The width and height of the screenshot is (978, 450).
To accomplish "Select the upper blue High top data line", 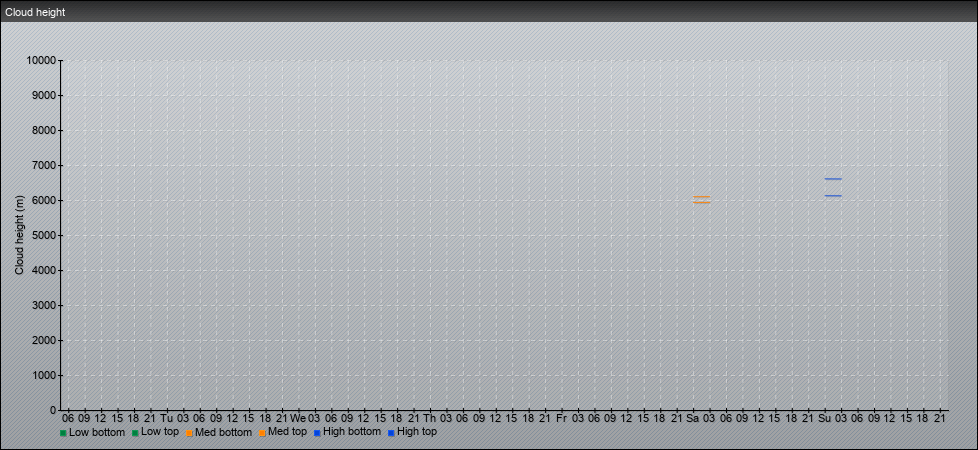I will 833,179.
